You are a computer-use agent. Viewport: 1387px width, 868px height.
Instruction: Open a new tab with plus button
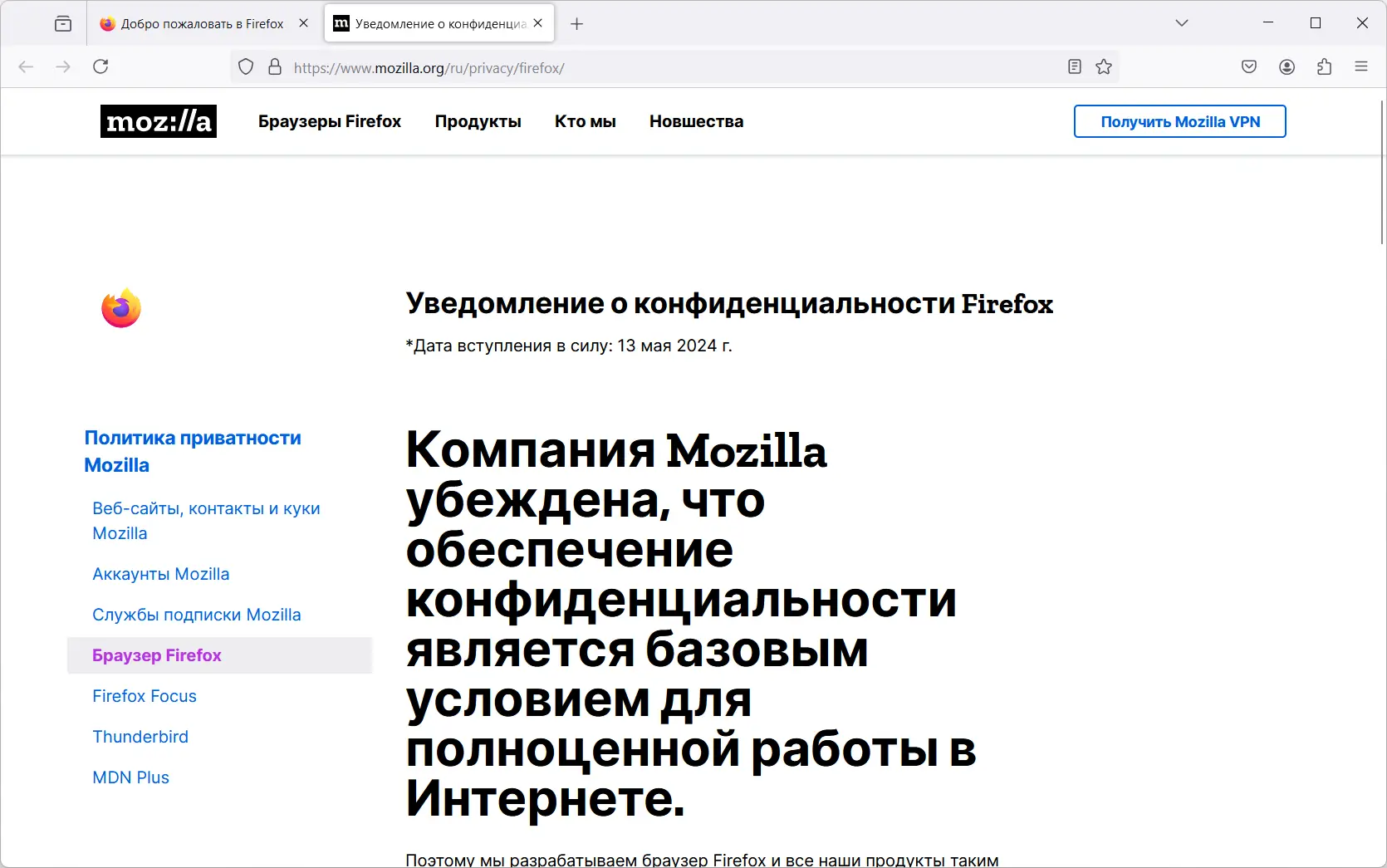(x=577, y=24)
